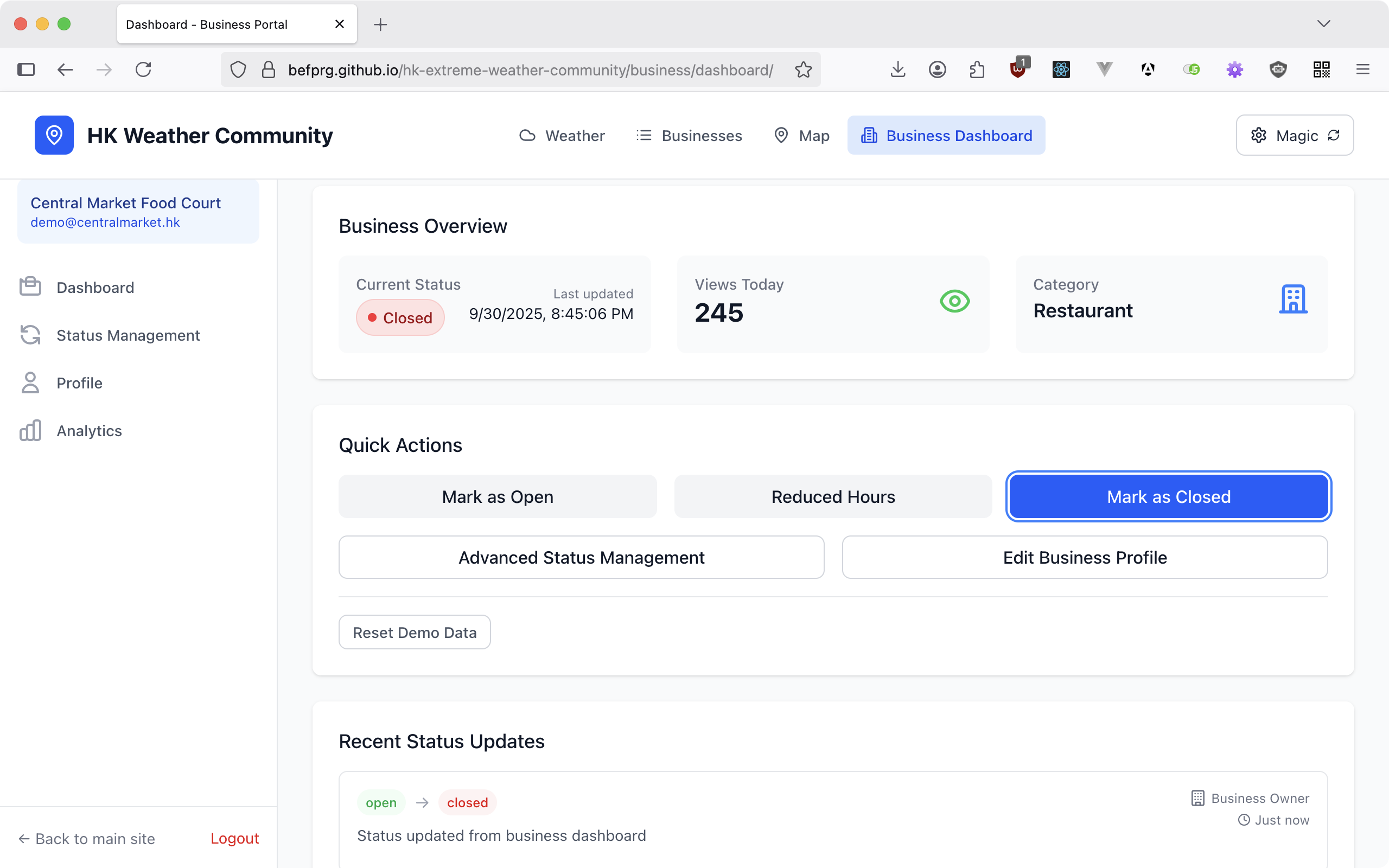Click the QR code extension icon
This screenshot has height=868, width=1389.
point(1321,70)
